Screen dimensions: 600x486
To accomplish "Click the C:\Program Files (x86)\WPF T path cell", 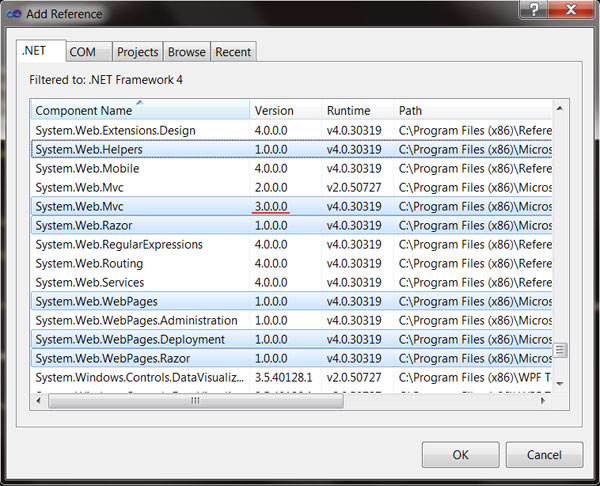I will coord(475,377).
